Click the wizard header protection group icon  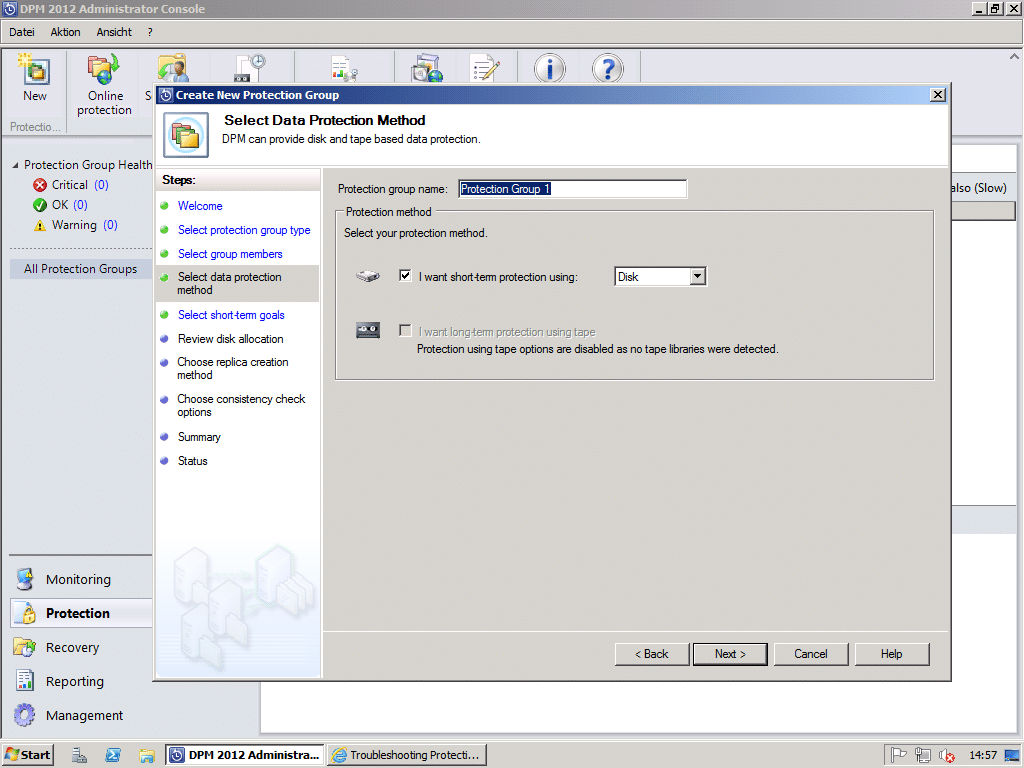point(186,135)
